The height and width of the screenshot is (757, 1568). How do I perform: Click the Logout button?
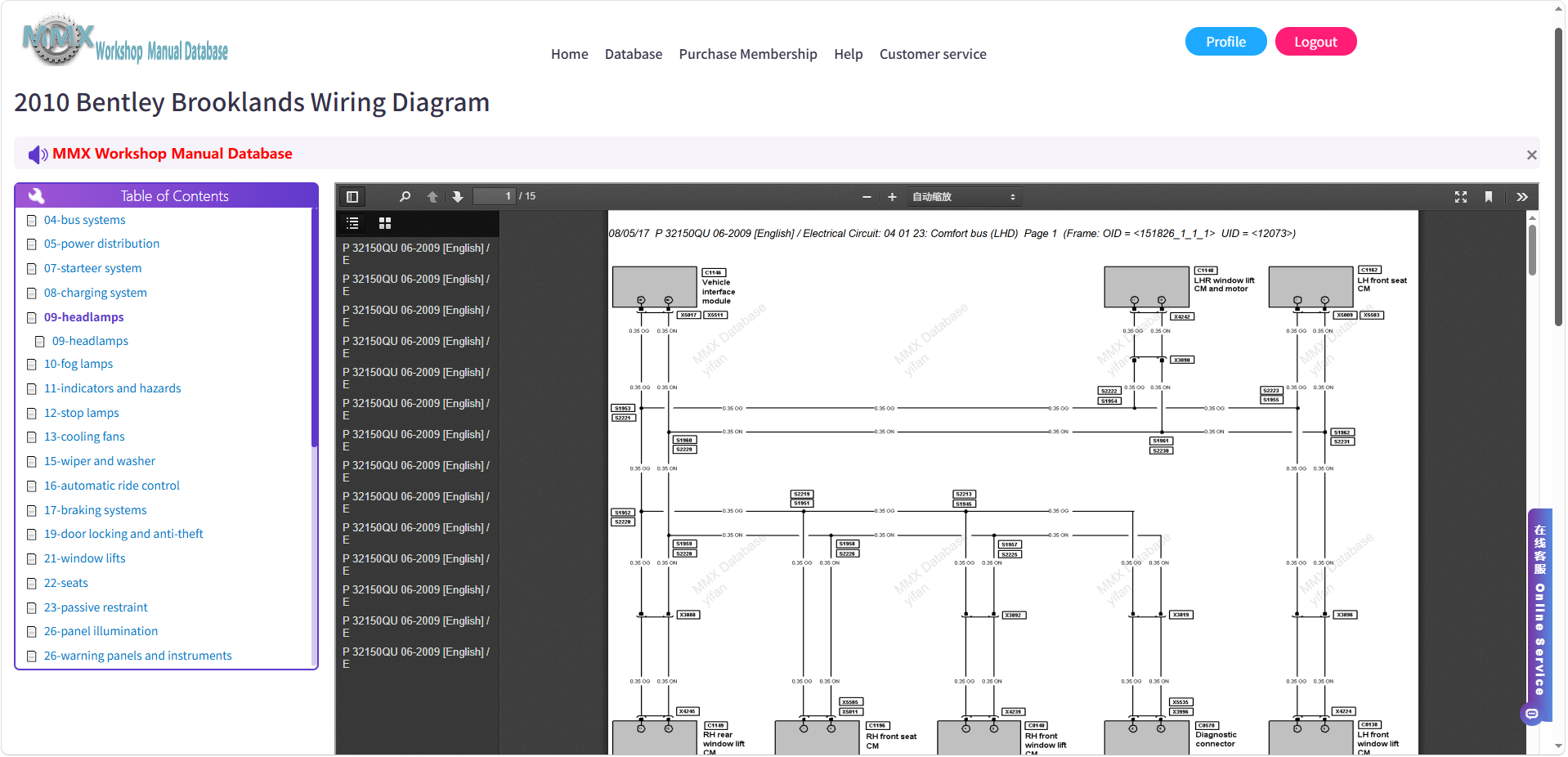click(1315, 42)
